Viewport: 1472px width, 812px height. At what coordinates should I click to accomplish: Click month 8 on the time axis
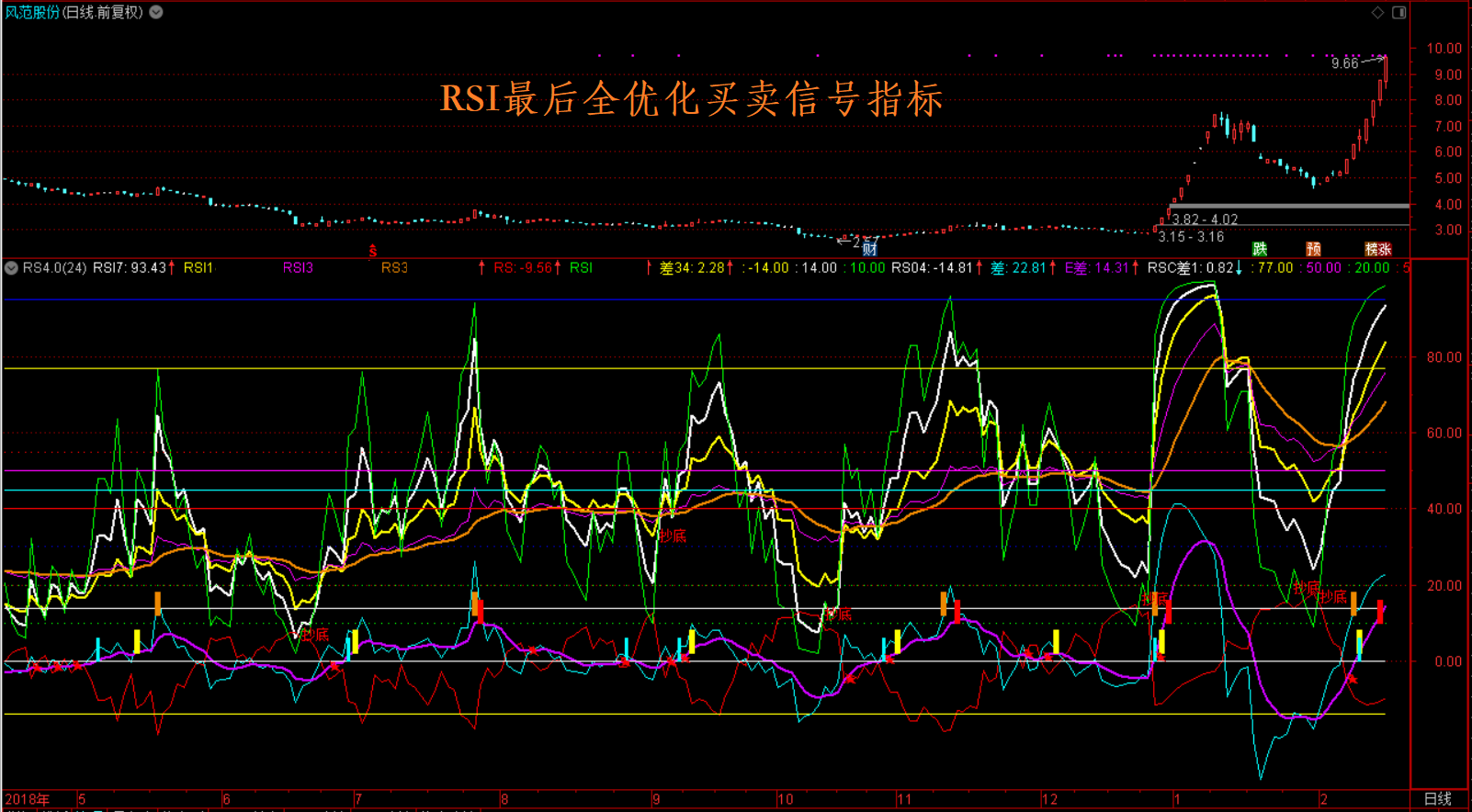point(504,799)
